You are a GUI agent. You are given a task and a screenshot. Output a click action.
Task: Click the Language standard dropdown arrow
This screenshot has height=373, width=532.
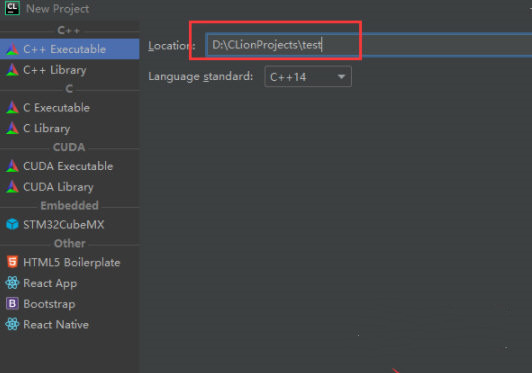[341, 77]
